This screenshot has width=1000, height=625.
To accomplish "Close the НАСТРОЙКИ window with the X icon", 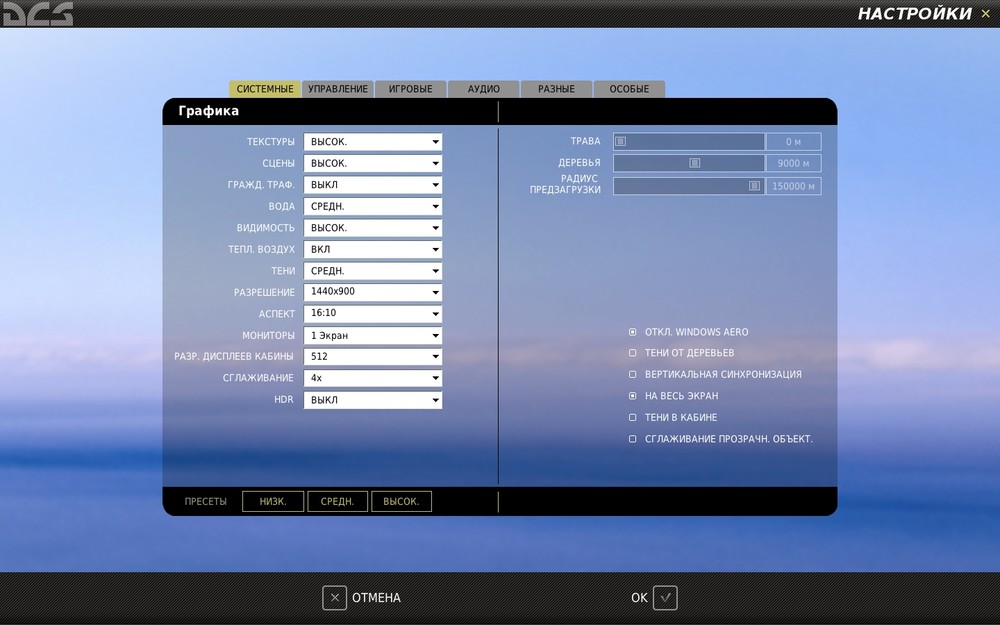I will pos(985,13).
